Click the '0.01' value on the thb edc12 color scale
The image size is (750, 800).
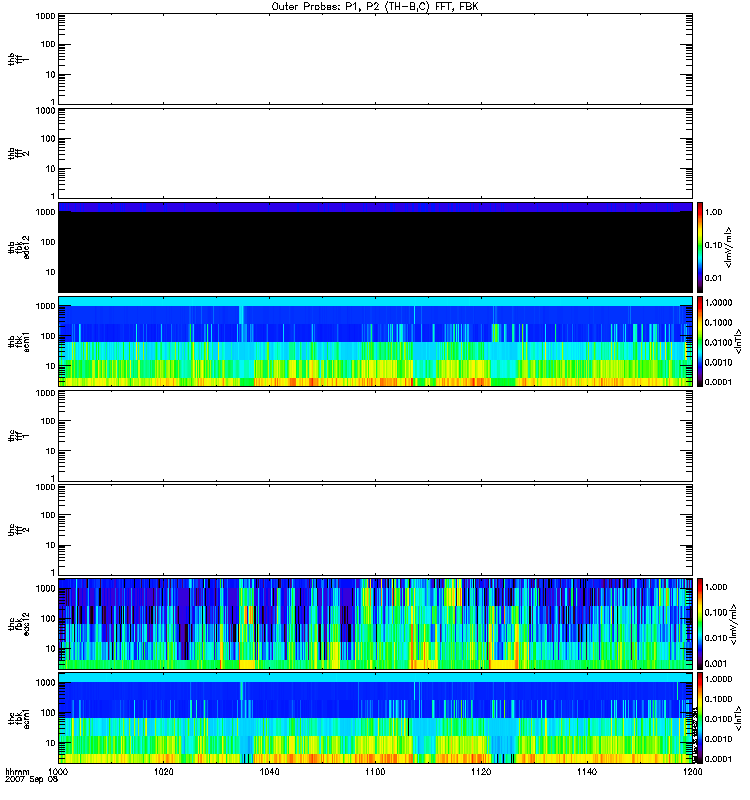(713, 278)
